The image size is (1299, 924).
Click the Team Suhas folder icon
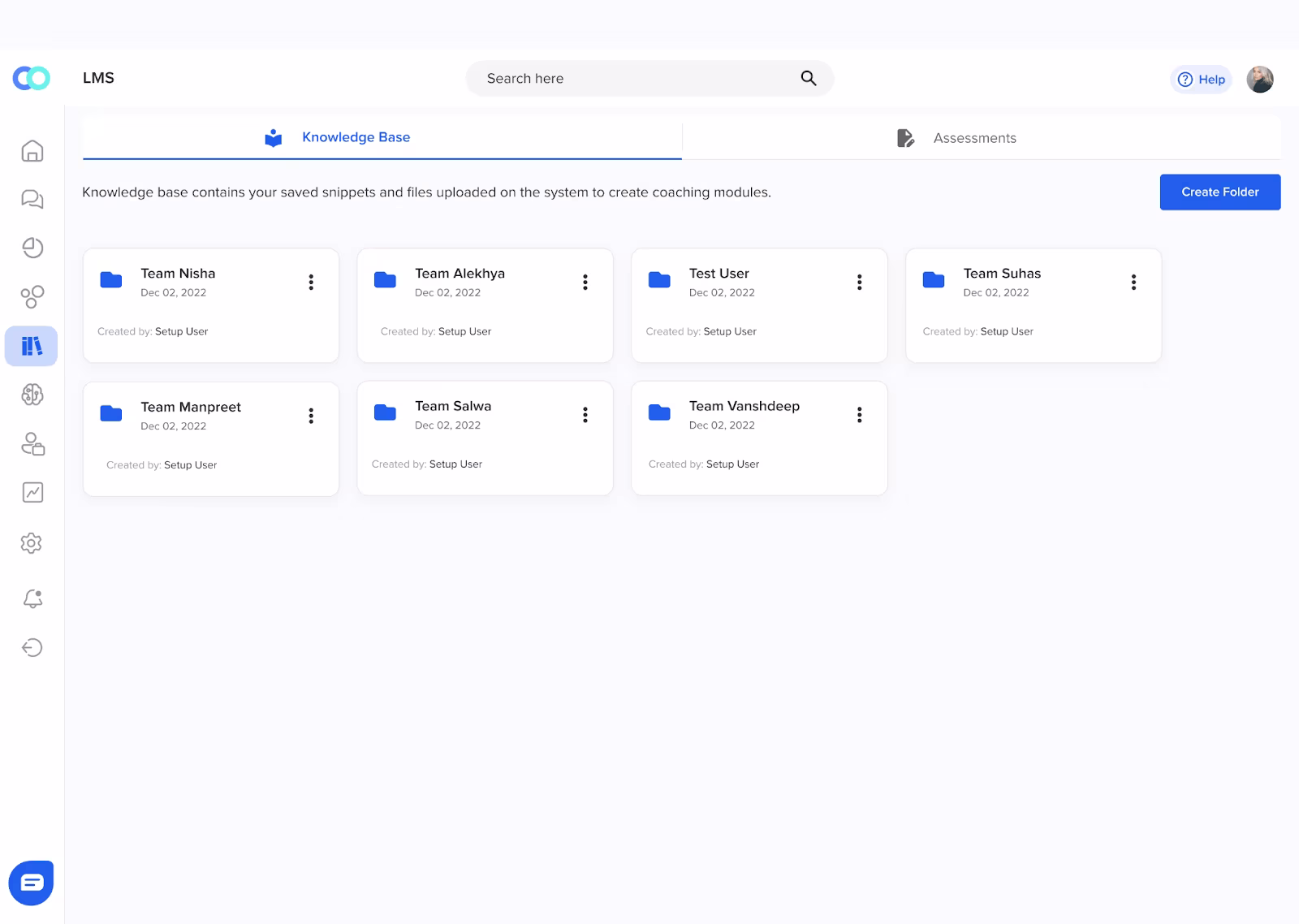click(x=934, y=280)
